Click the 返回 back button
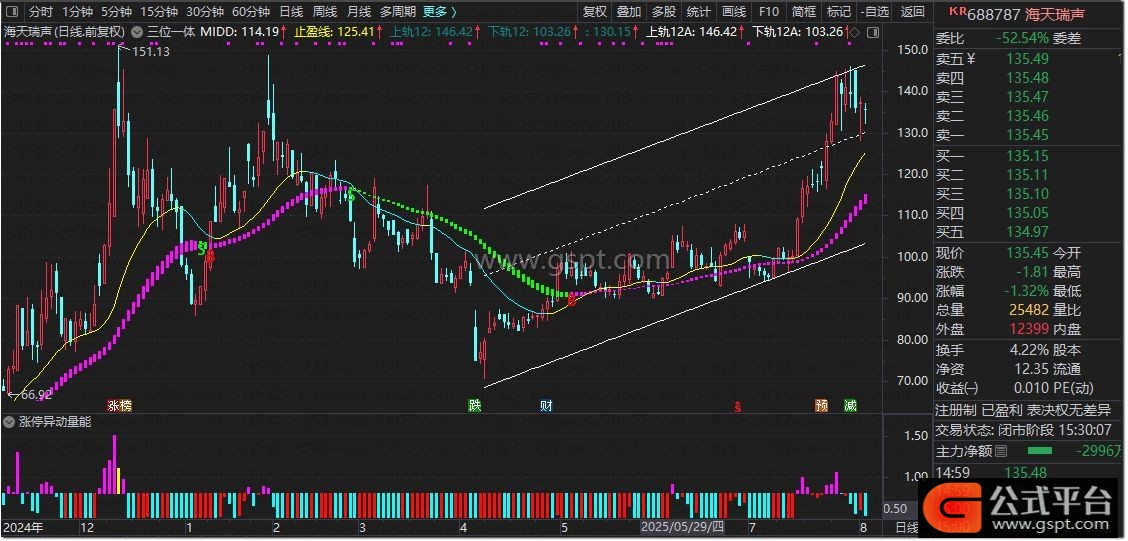1128x541 pixels. coord(912,12)
